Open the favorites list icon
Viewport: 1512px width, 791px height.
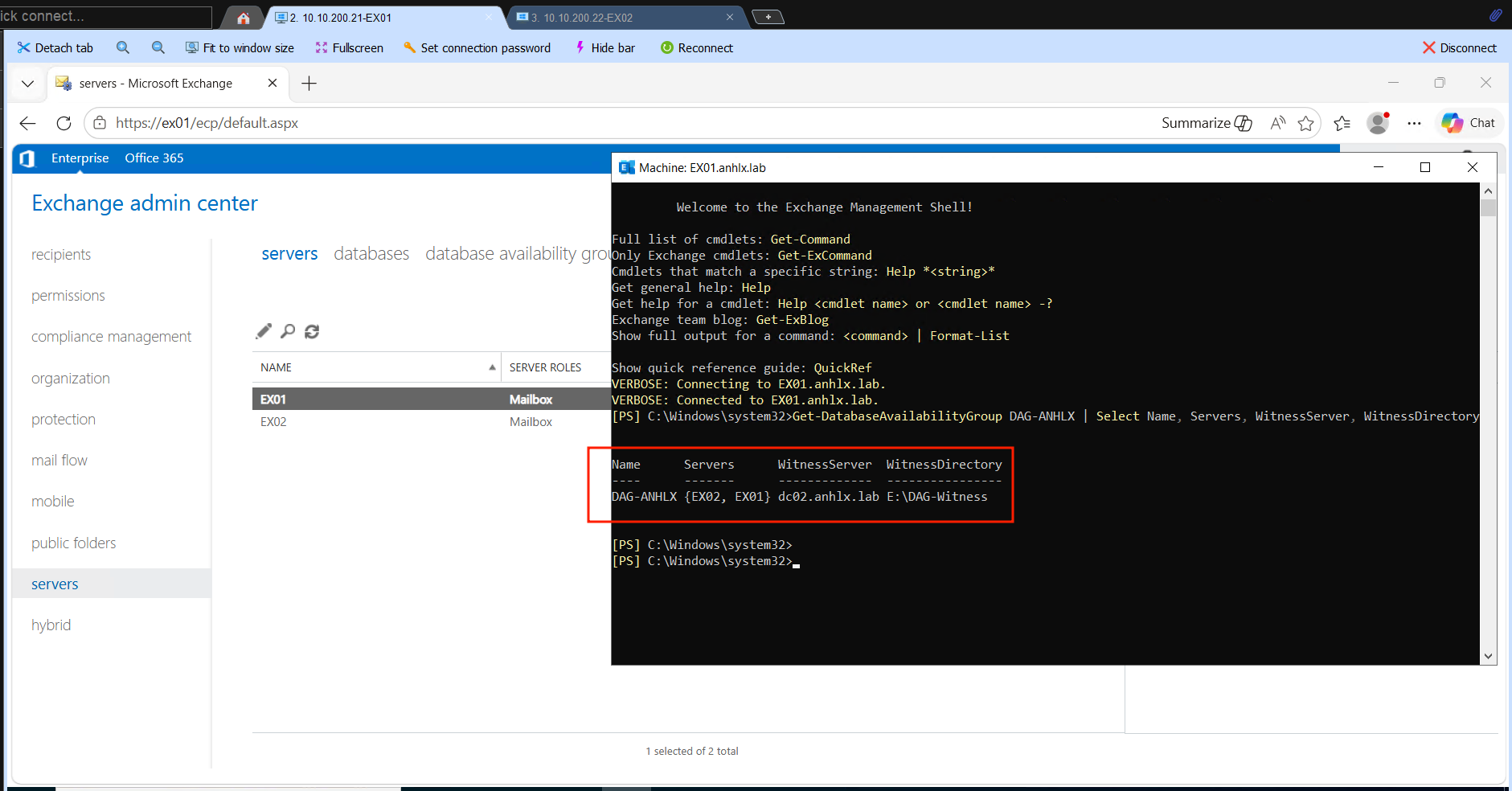[1342, 123]
